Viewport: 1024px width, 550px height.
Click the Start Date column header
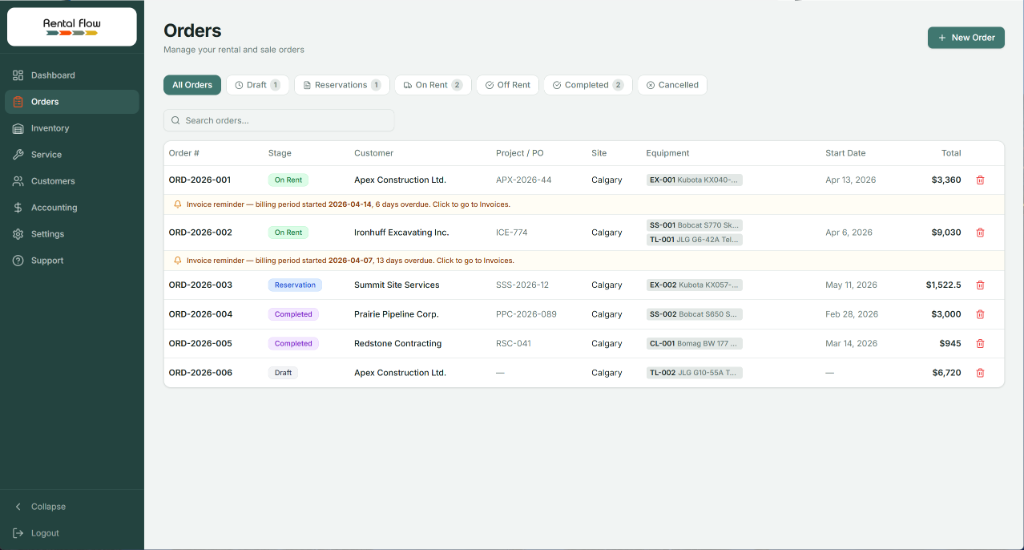click(845, 154)
